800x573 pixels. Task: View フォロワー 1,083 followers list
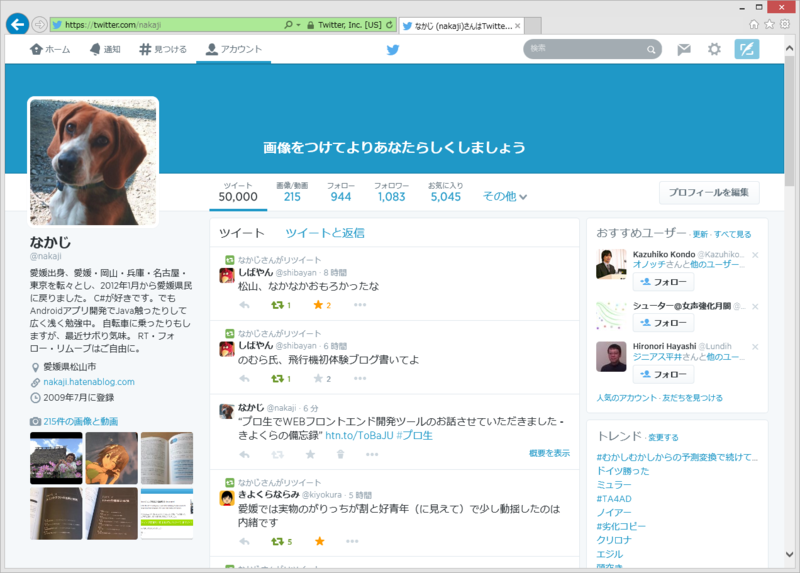pyautogui.click(x=391, y=192)
